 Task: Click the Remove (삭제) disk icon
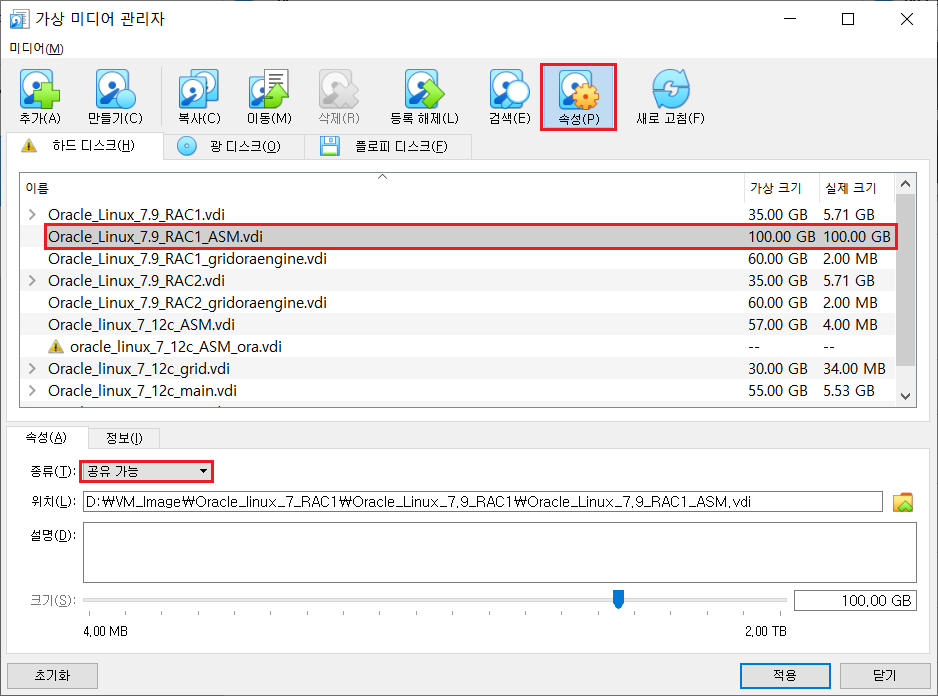[339, 90]
